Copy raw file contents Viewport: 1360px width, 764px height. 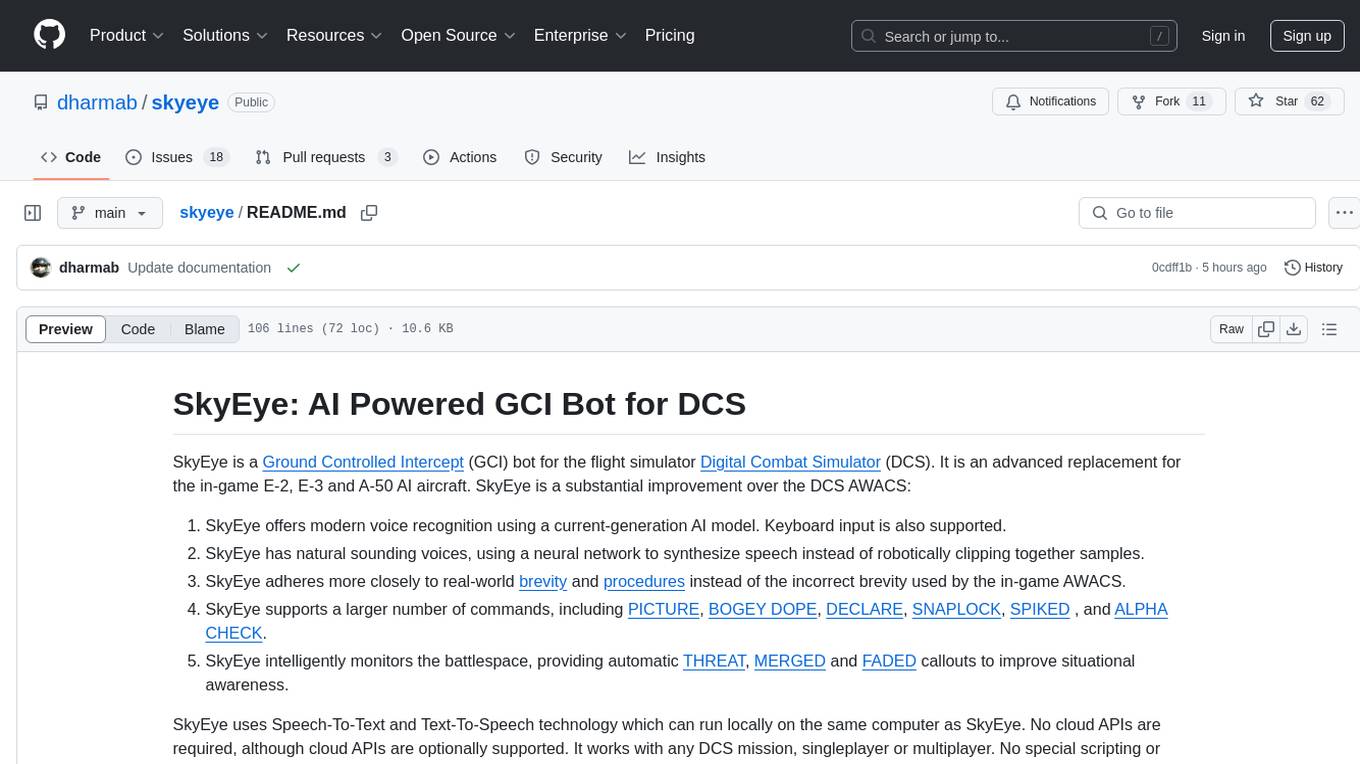pyautogui.click(x=1266, y=329)
